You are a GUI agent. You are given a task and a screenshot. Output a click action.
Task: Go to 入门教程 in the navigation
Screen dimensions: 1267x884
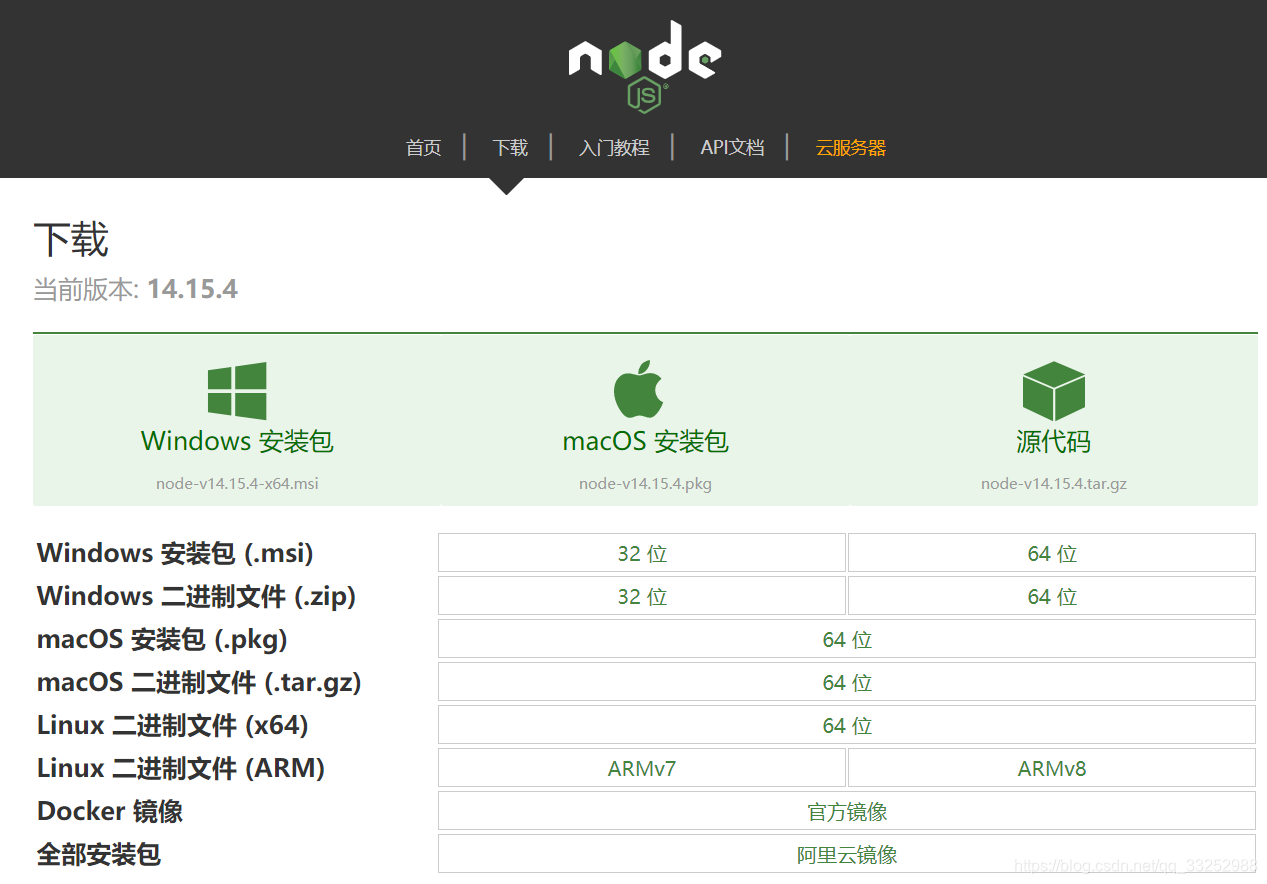pos(614,148)
